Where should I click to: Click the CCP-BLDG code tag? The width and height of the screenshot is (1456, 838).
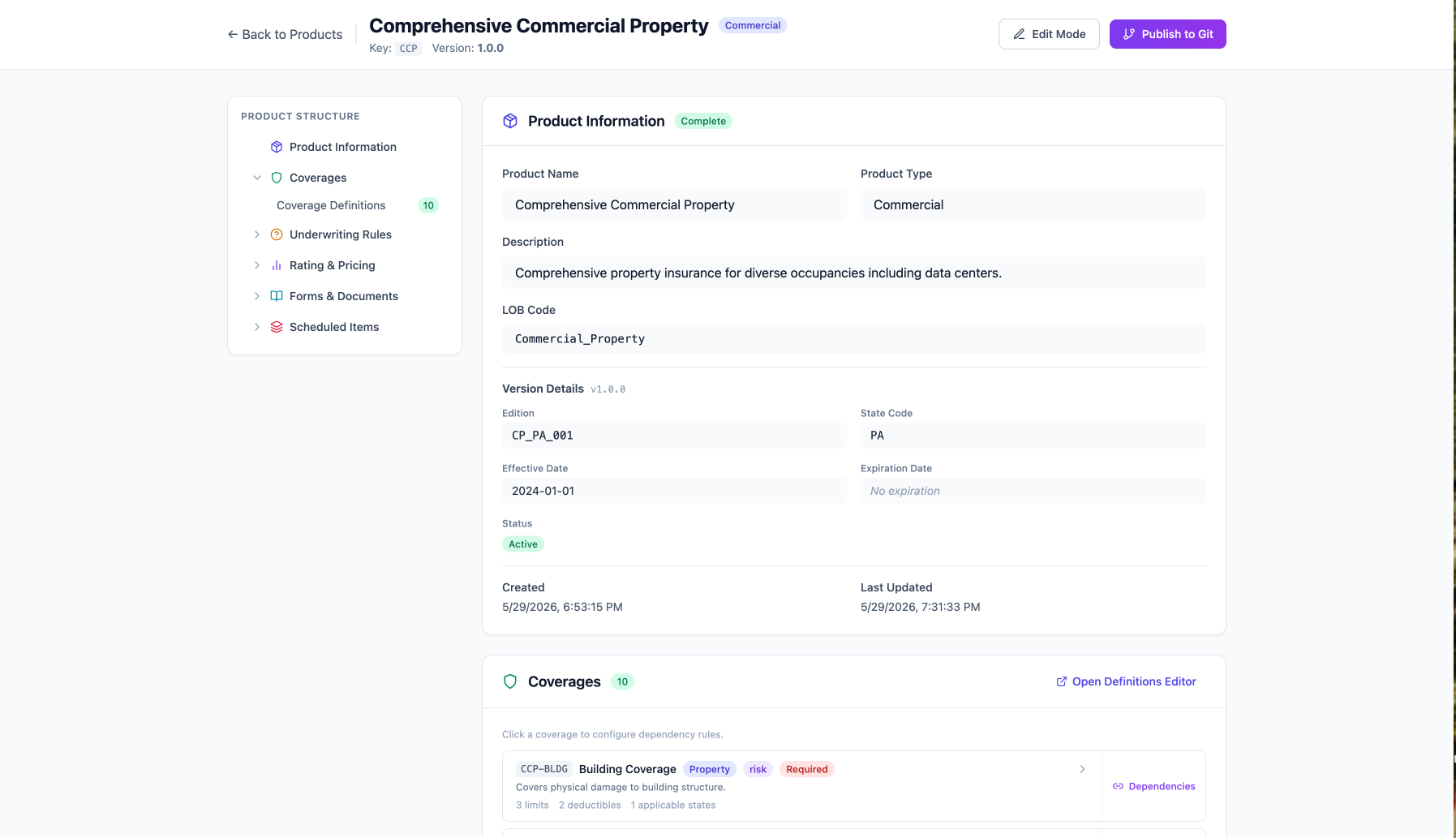pyautogui.click(x=544, y=769)
